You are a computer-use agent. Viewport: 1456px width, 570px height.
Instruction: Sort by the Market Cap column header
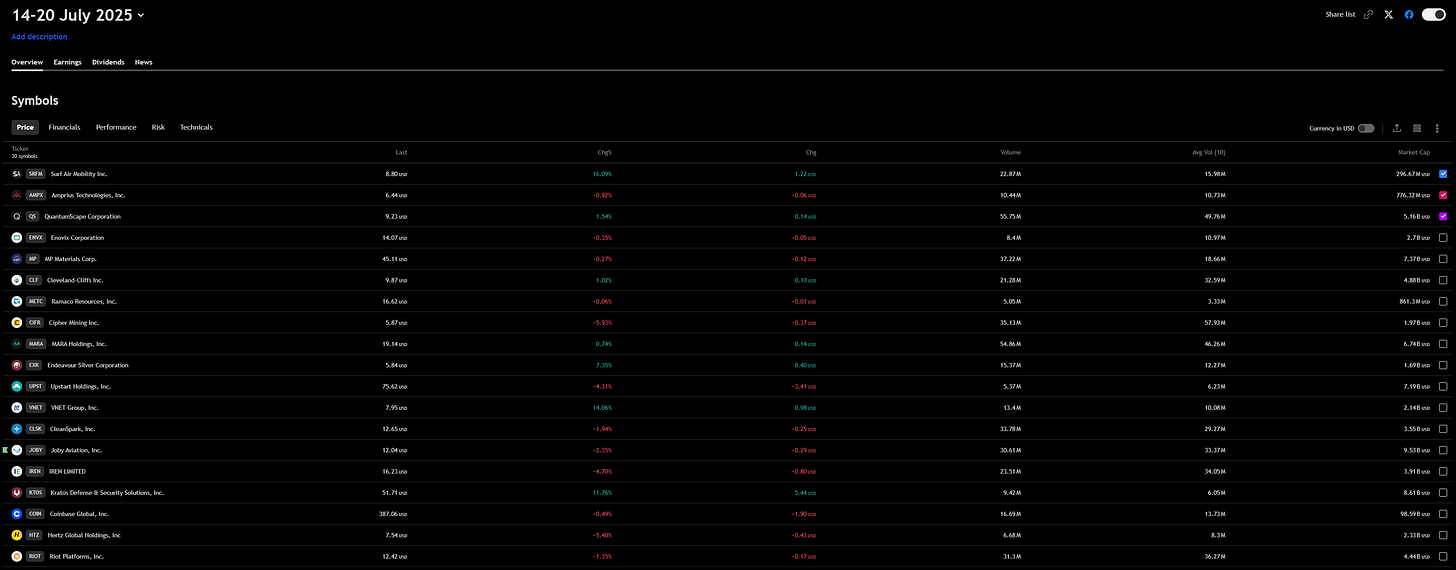click(x=1414, y=152)
